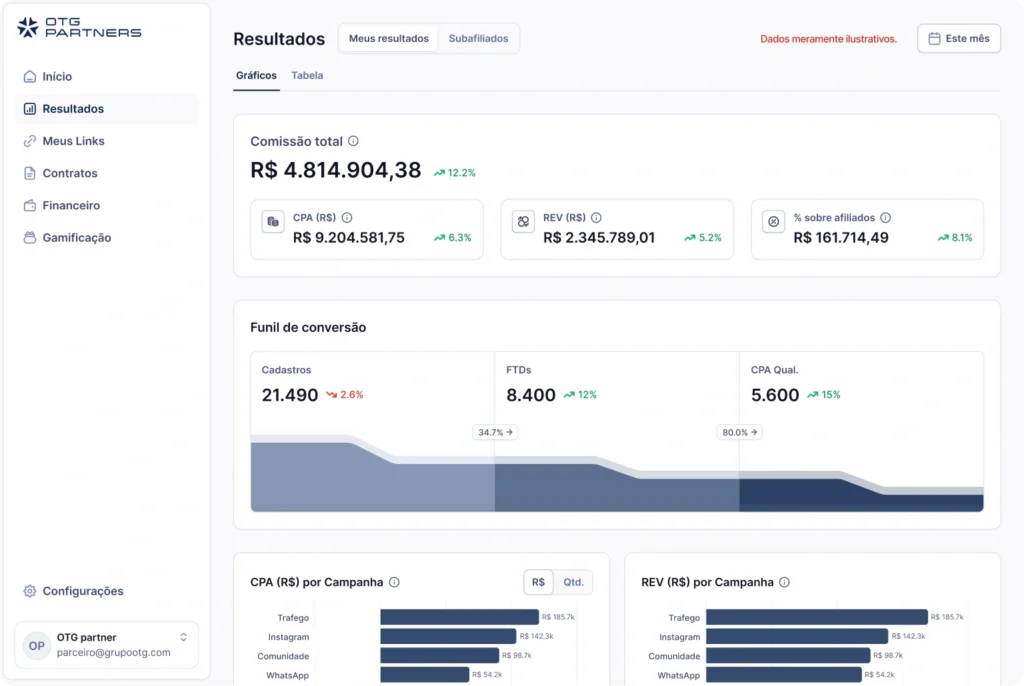Click info icon next to CPA por Campanha
The width and height of the screenshot is (1024, 686).
[394, 582]
